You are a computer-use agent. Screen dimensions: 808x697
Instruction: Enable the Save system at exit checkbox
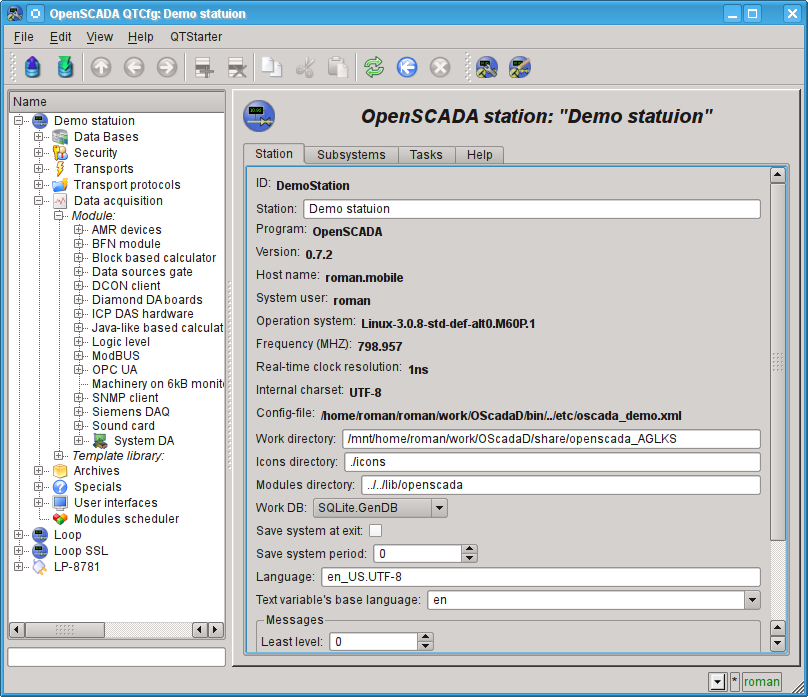click(376, 531)
